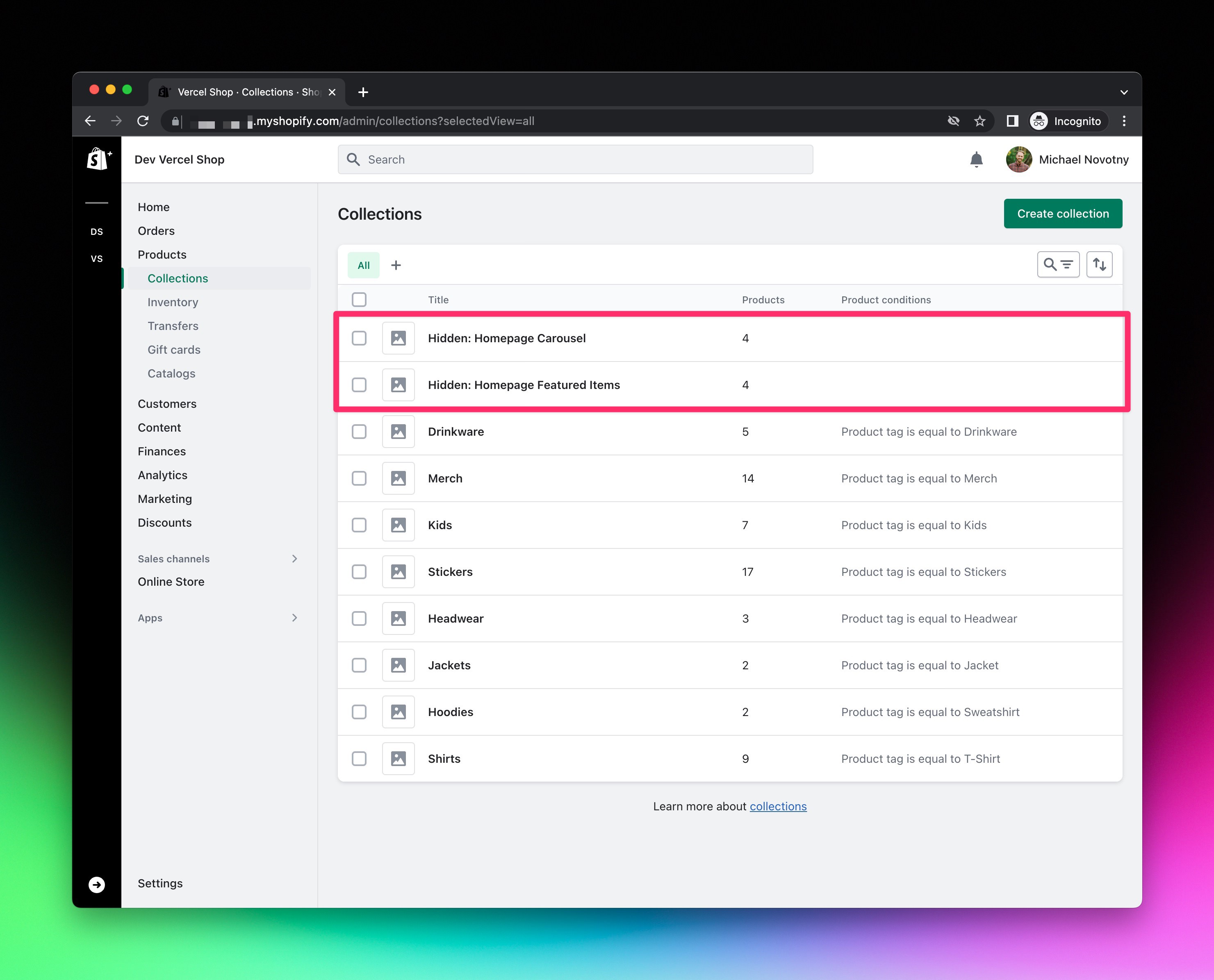This screenshot has width=1214, height=980.
Task: Open browser side panel icon
Action: click(1012, 121)
